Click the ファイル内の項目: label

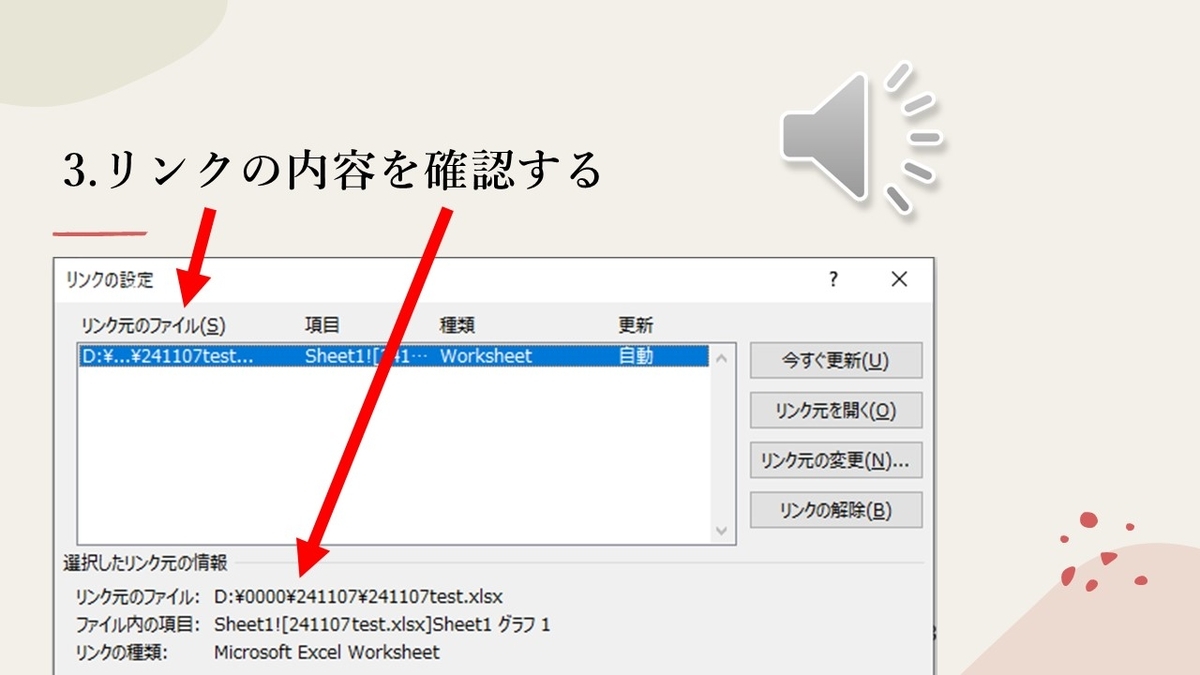pos(140,625)
